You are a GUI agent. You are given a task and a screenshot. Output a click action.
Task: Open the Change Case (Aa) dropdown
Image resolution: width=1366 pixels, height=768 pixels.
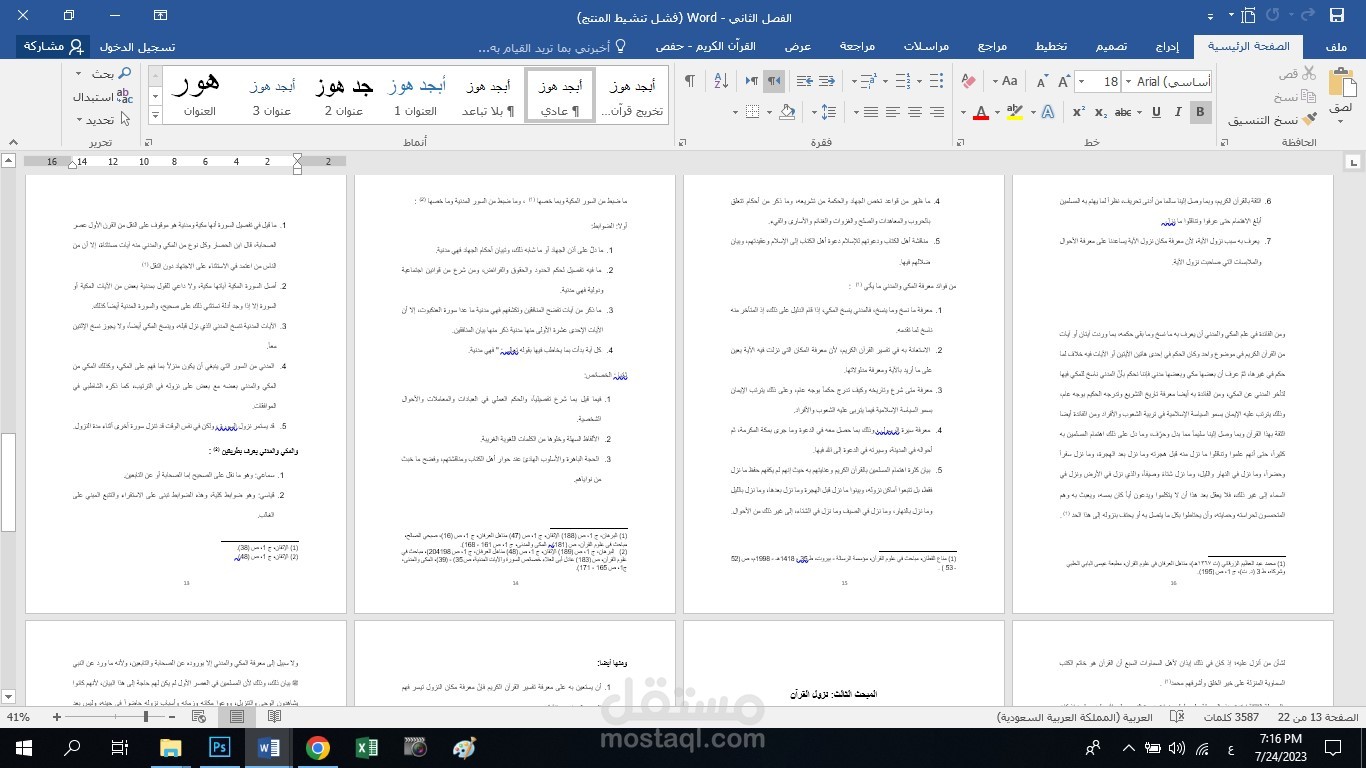[x=1005, y=81]
